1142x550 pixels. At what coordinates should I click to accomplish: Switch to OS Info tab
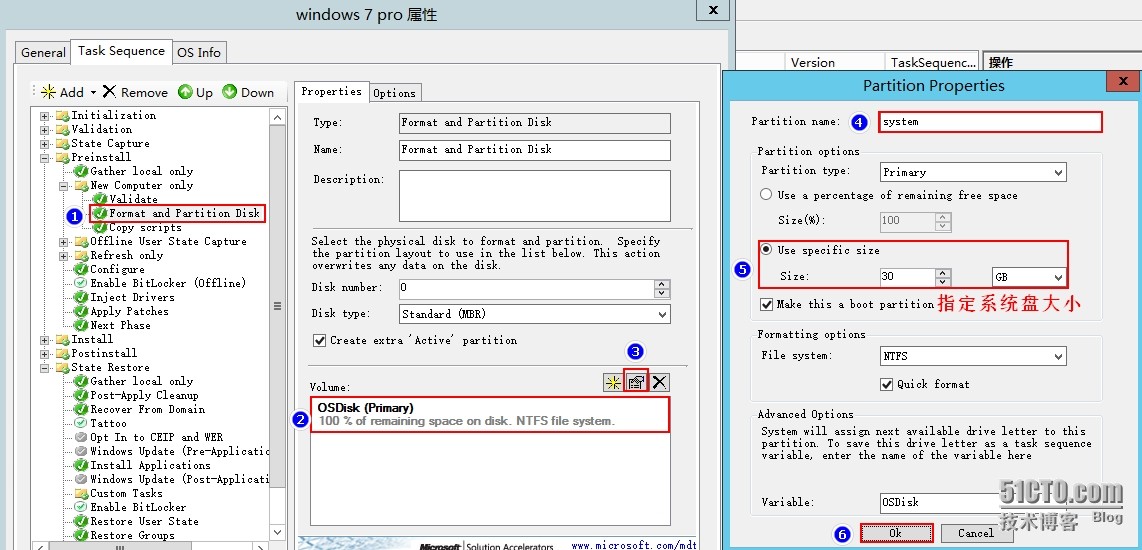[199, 52]
